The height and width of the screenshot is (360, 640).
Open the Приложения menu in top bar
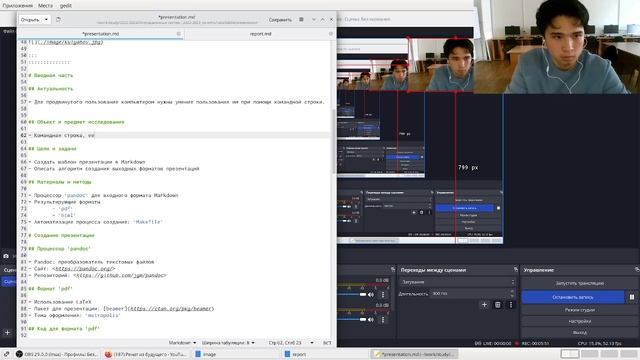pyautogui.click(x=17, y=6)
